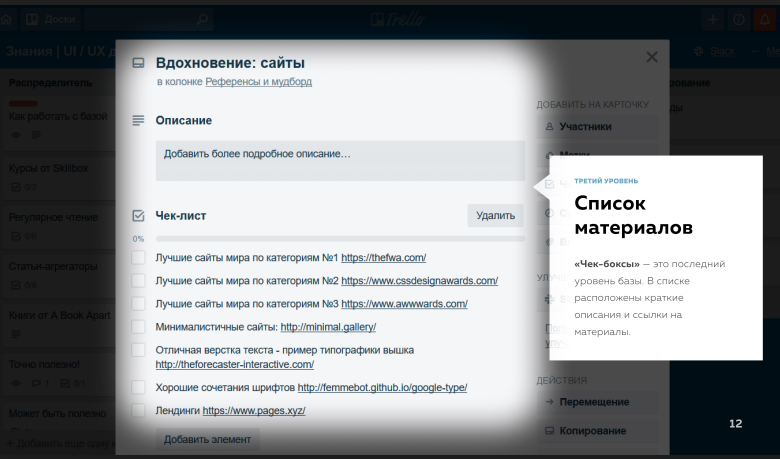Click the Slack button in board header
Screen dimensions: 780x459
[x=714, y=51]
